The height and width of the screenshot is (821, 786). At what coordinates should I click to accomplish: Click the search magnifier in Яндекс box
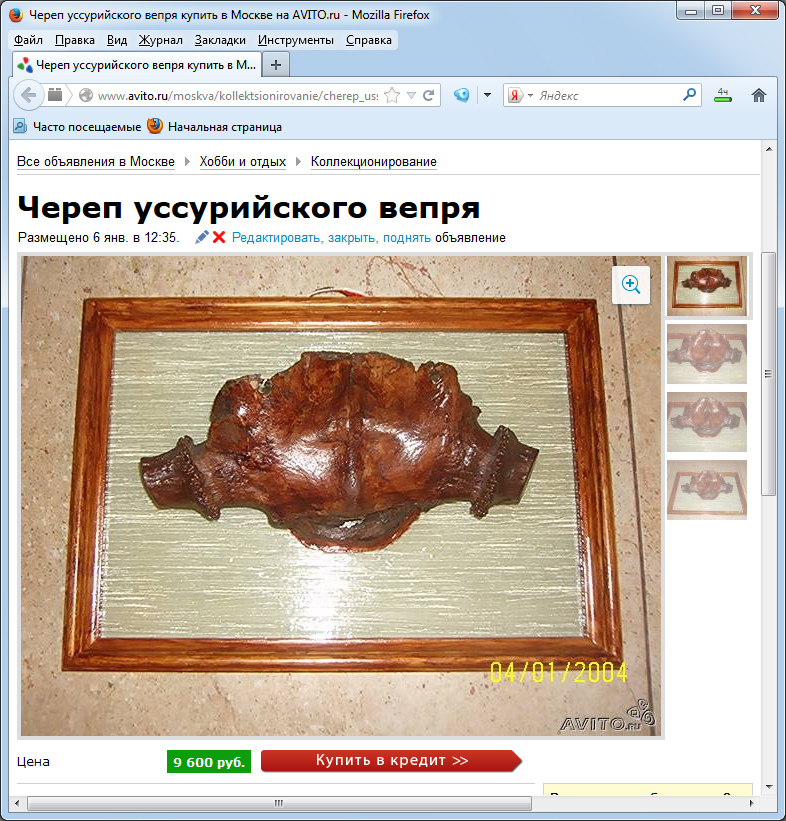coord(690,96)
